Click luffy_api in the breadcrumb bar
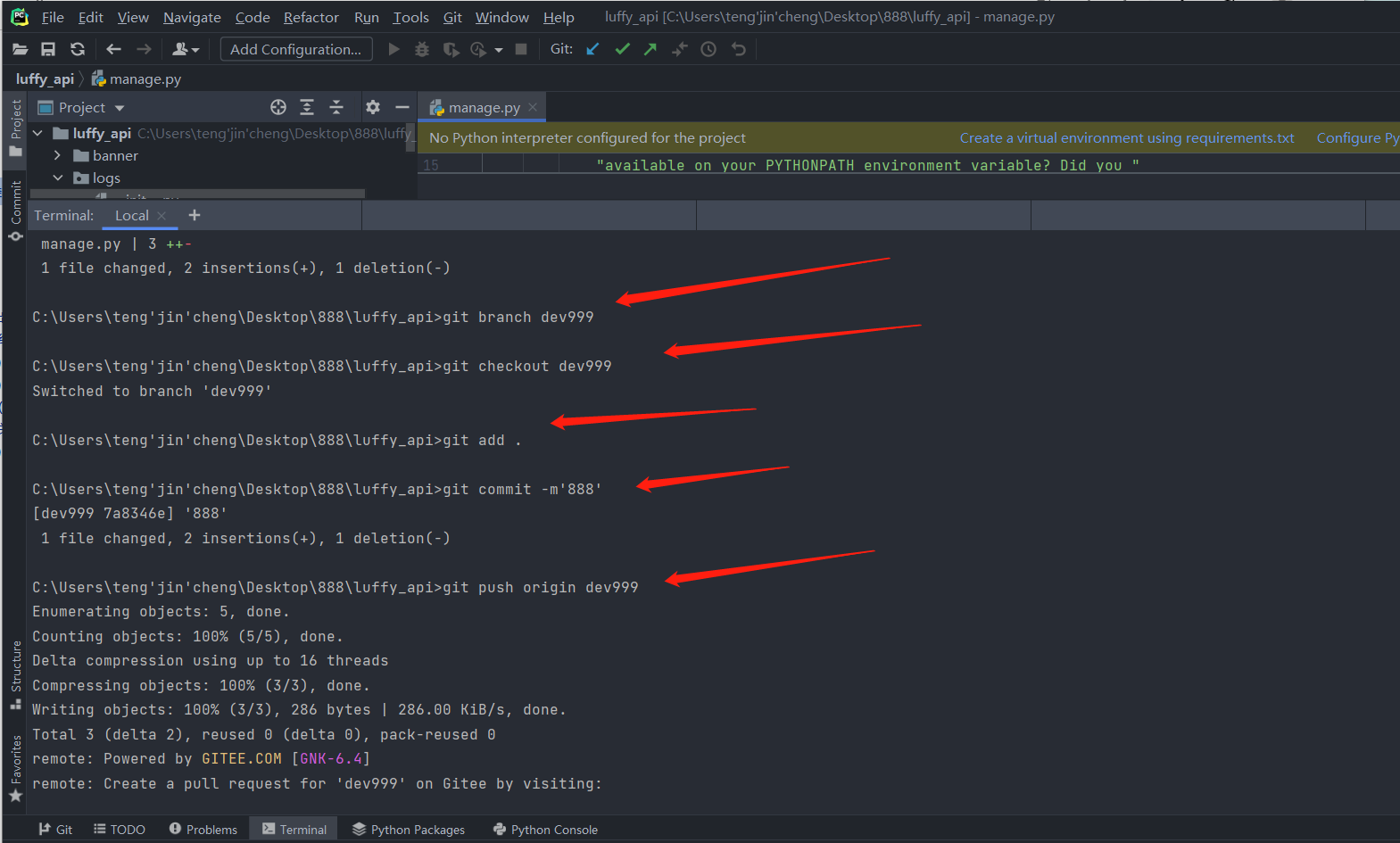Viewport: 1400px width, 843px height. coord(45,79)
